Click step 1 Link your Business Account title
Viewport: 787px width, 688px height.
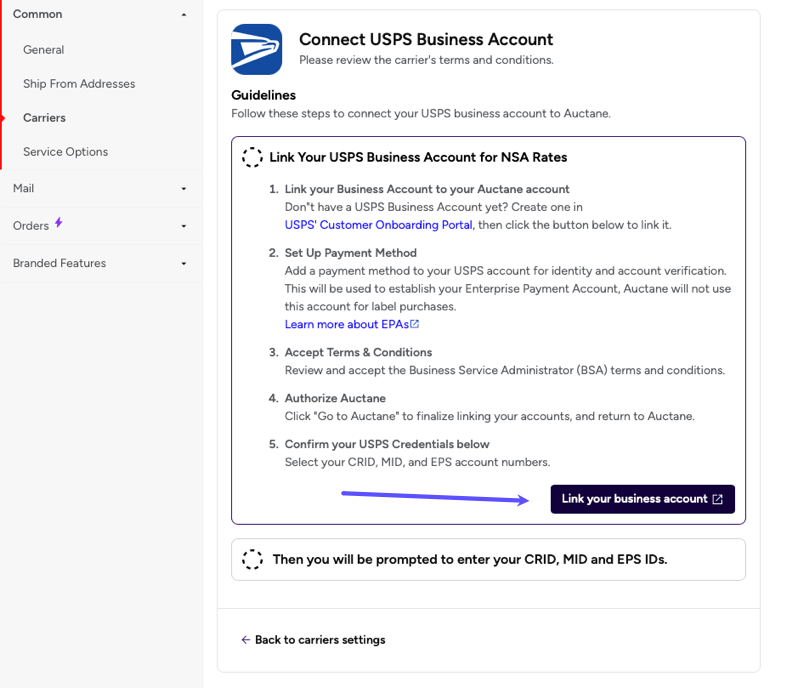(x=427, y=189)
